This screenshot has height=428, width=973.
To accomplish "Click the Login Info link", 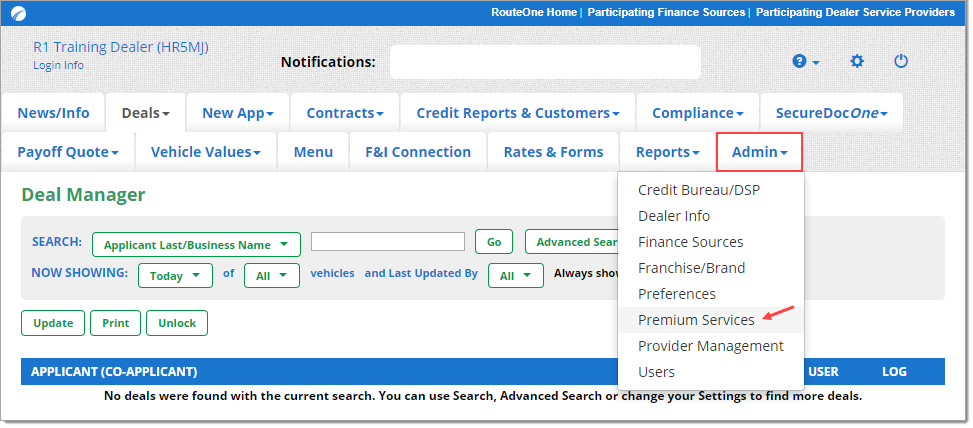I will coord(58,65).
